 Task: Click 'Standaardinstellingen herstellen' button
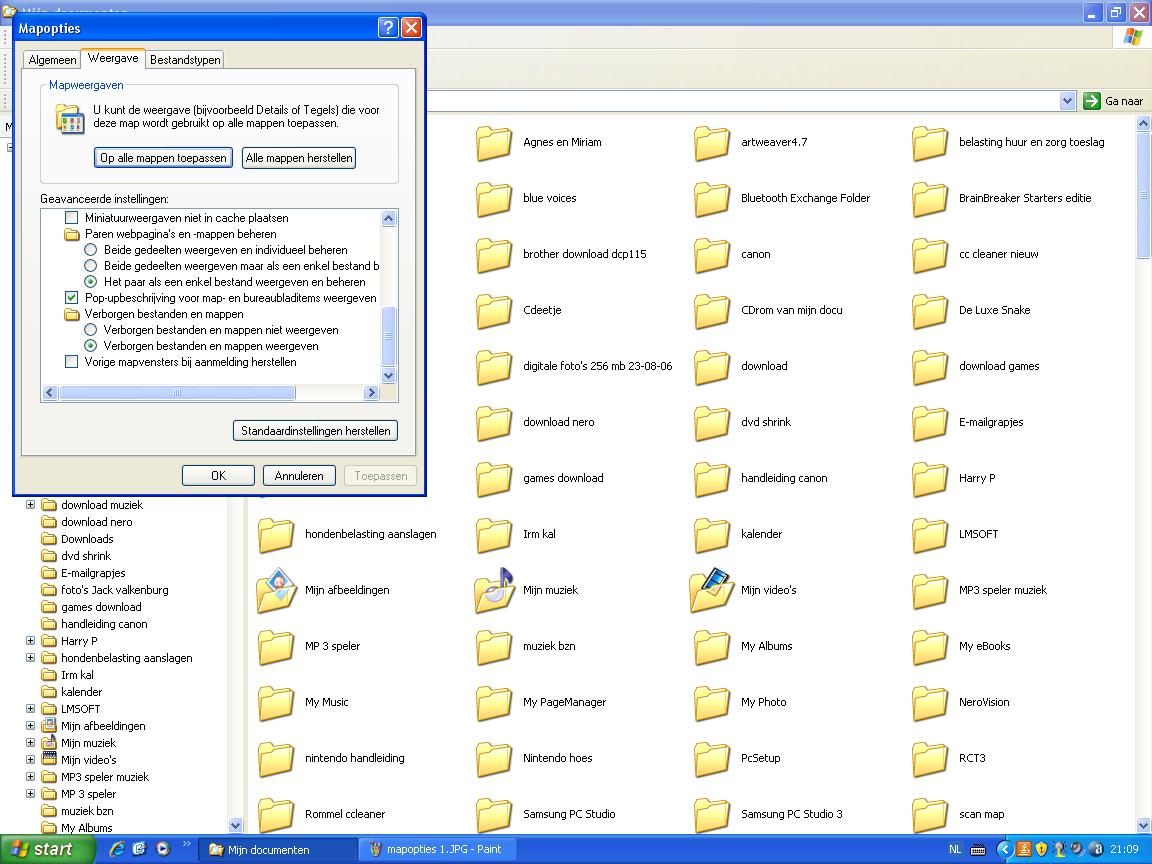pyautogui.click(x=315, y=431)
